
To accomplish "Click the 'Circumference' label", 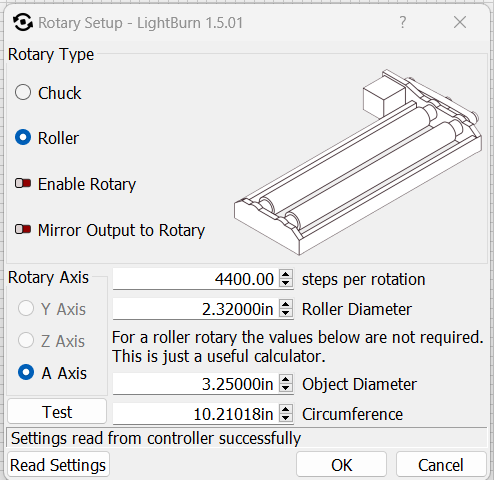I will [352, 414].
